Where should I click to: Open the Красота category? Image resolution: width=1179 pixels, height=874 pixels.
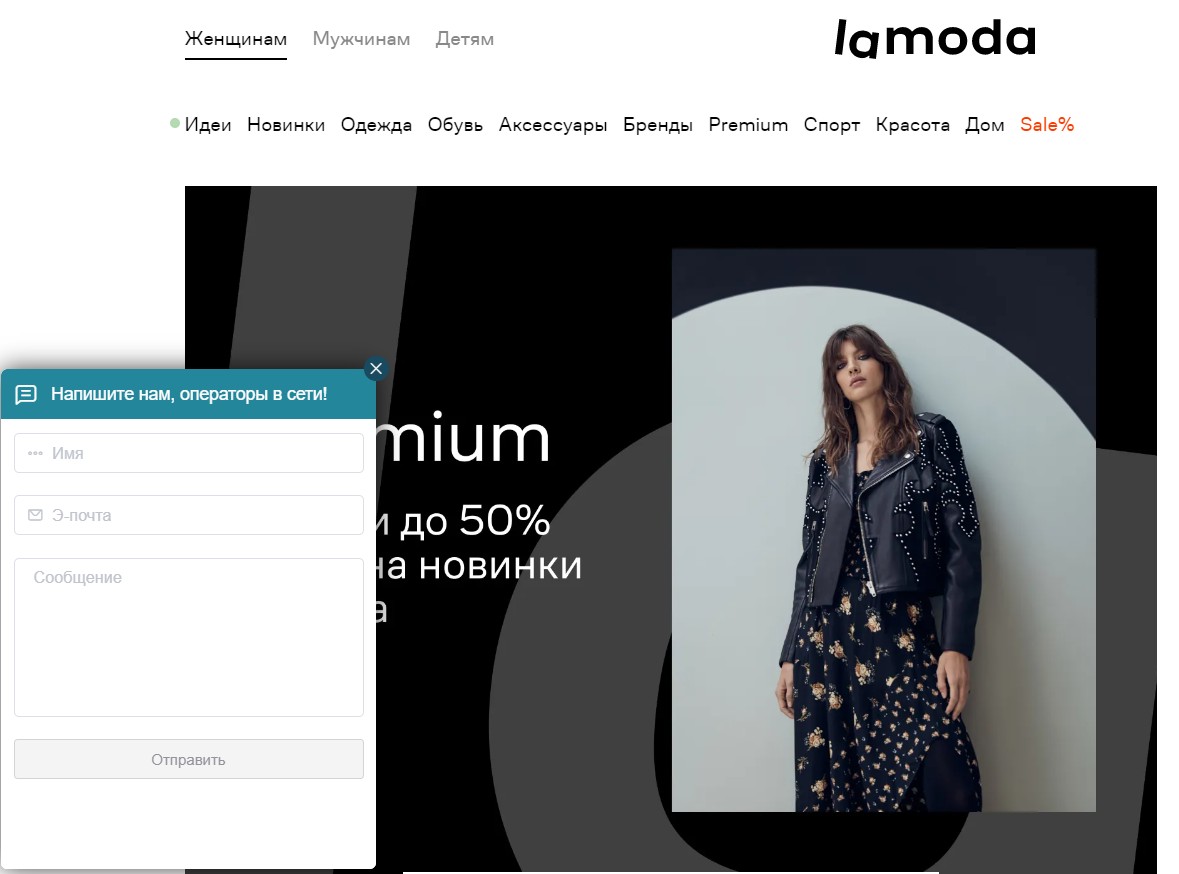click(913, 125)
